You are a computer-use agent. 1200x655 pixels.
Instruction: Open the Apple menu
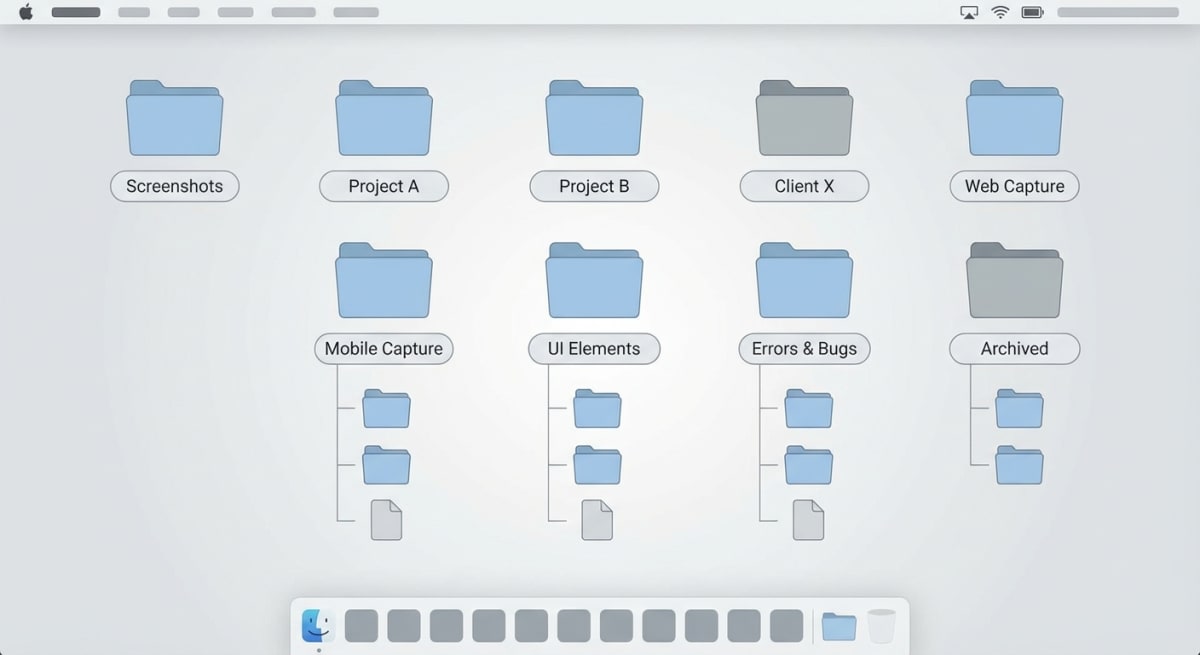coord(24,12)
